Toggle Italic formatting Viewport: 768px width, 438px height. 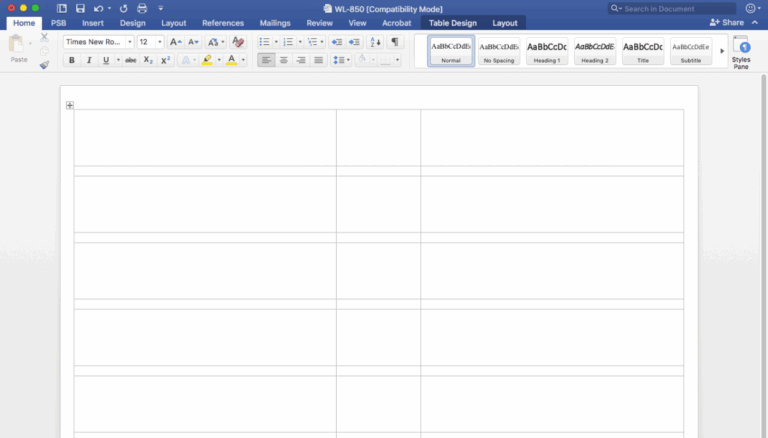click(89, 60)
